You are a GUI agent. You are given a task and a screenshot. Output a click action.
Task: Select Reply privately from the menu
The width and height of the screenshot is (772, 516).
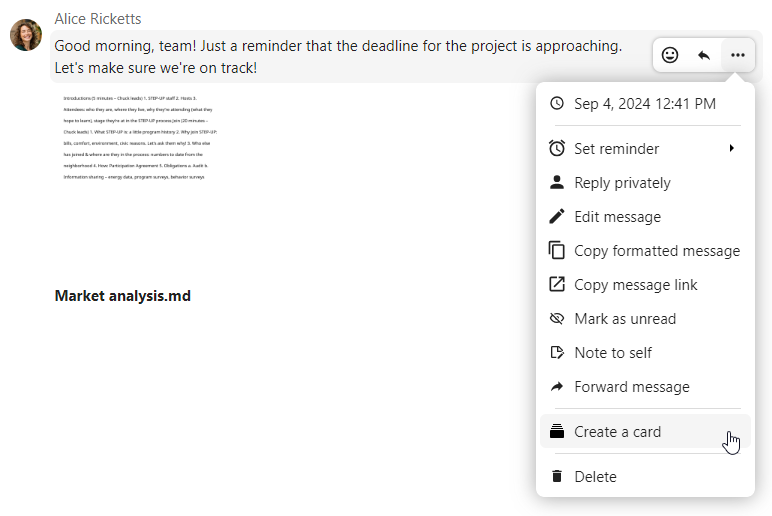(622, 183)
